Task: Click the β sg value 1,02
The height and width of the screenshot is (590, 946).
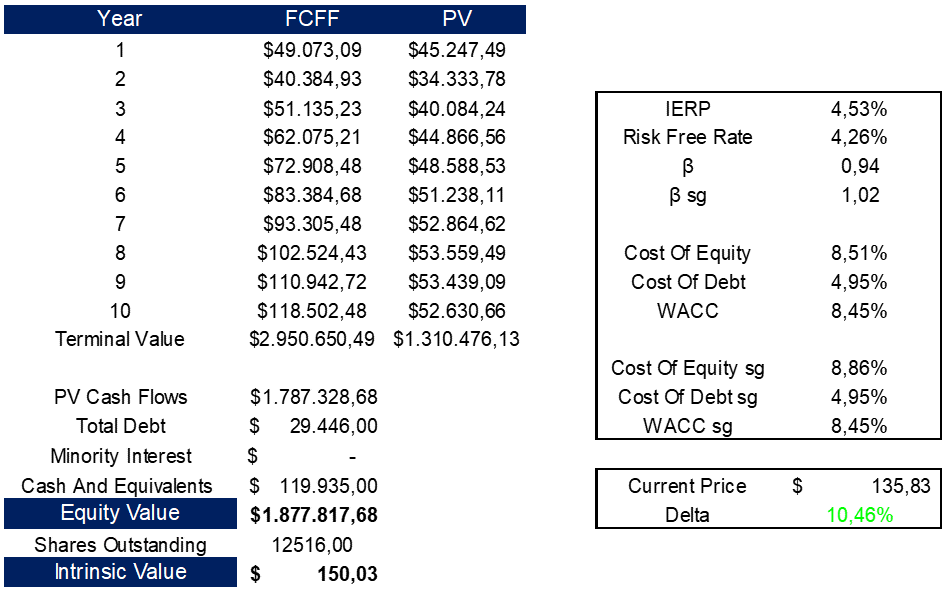Action: (859, 195)
